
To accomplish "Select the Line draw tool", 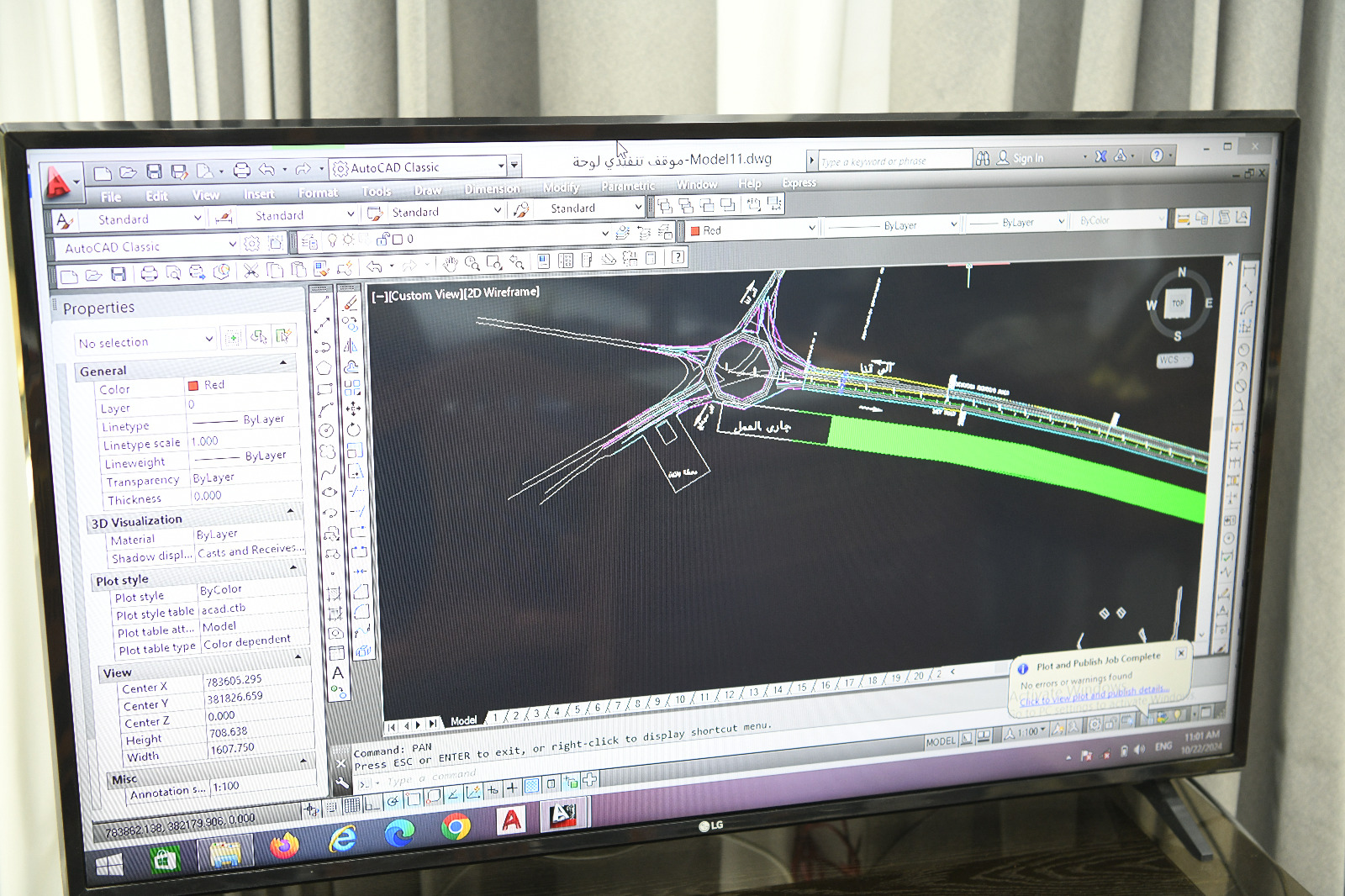I will [x=321, y=303].
